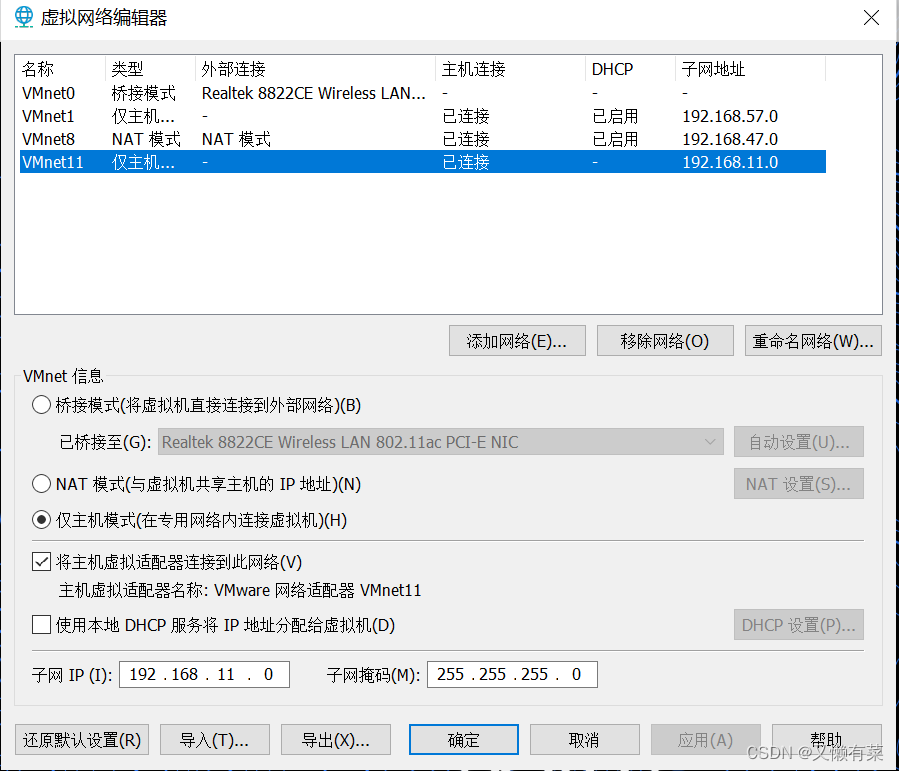This screenshot has height=771, width=899.
Task: Select the NAT 模式 radio button
Action: click(x=41, y=484)
